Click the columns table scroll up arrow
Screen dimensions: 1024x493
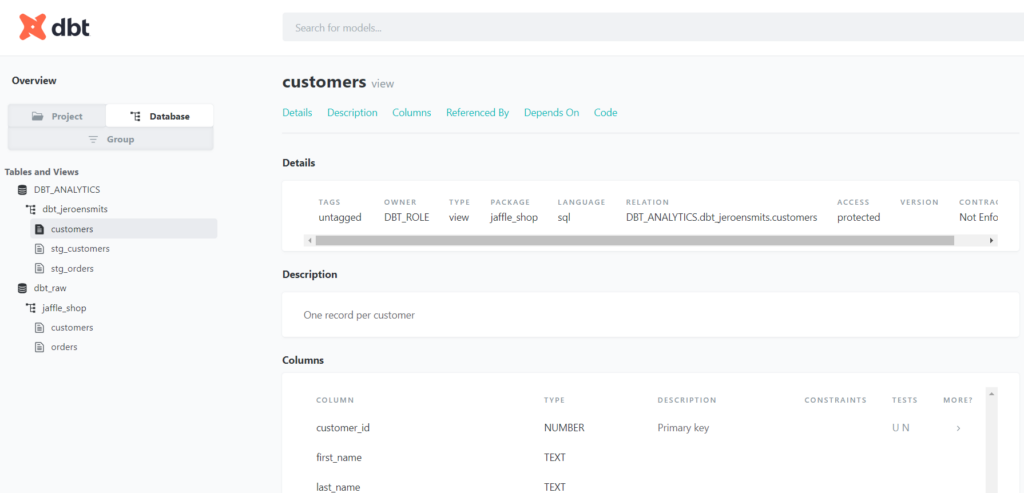[992, 394]
